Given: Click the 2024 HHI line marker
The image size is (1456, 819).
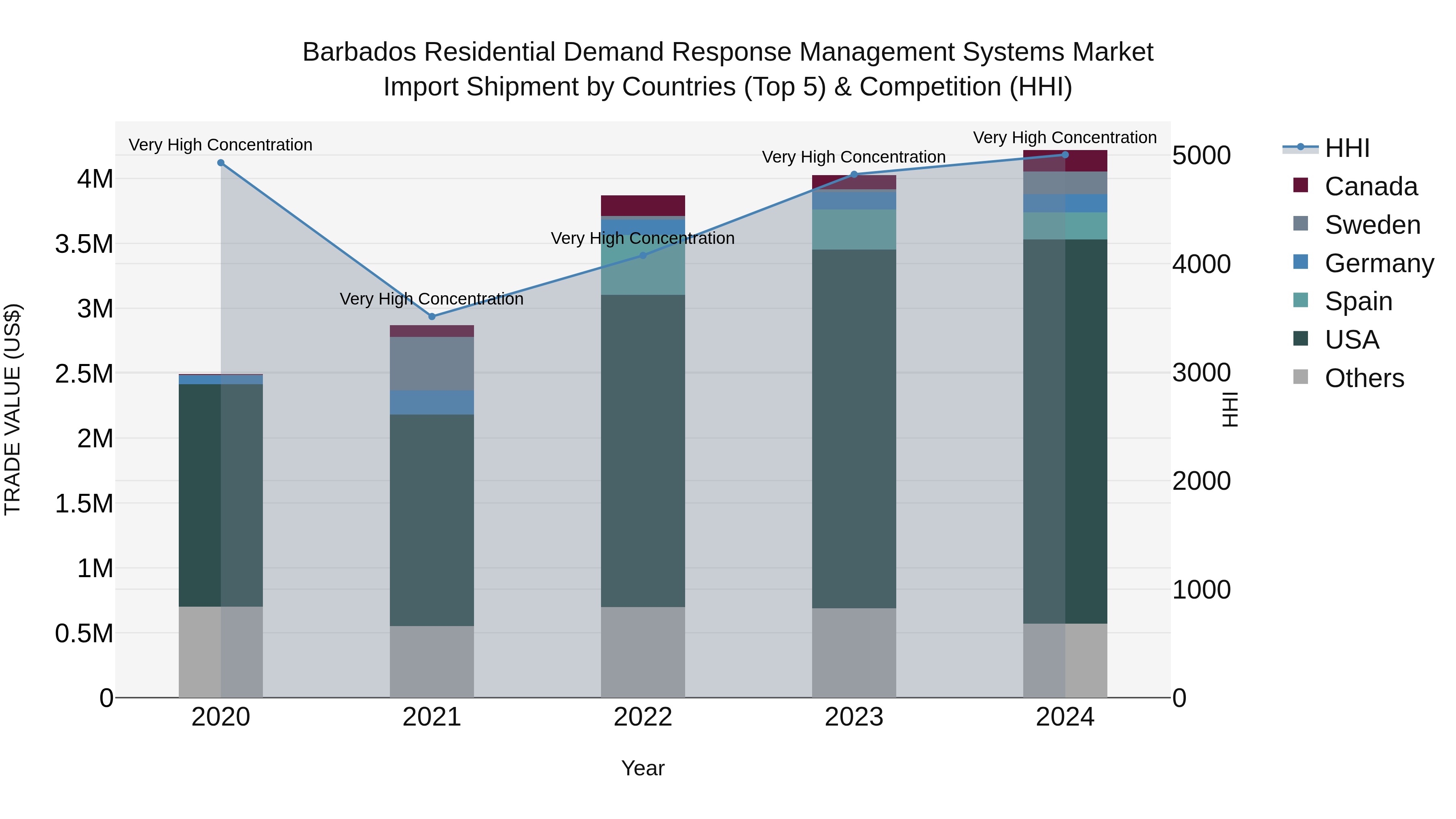Looking at the screenshot, I should coord(1065,155).
